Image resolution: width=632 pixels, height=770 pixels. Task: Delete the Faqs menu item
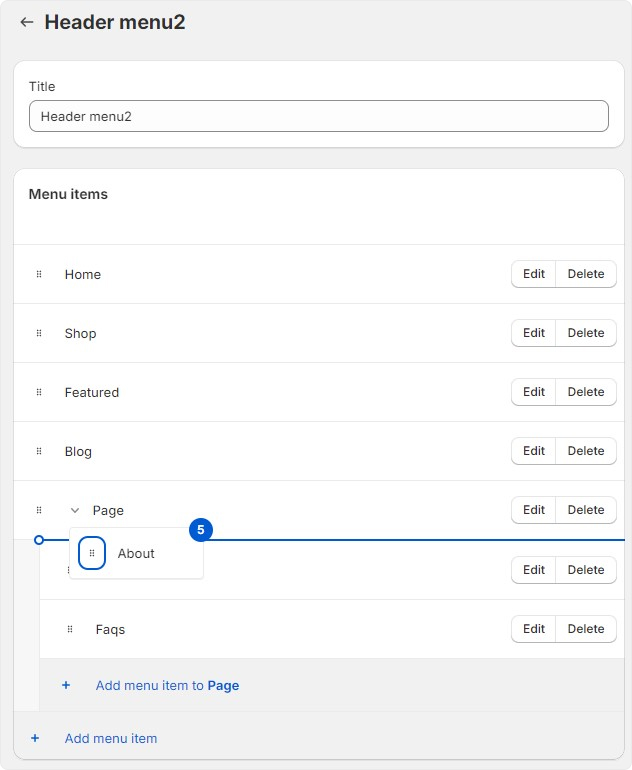[586, 629]
